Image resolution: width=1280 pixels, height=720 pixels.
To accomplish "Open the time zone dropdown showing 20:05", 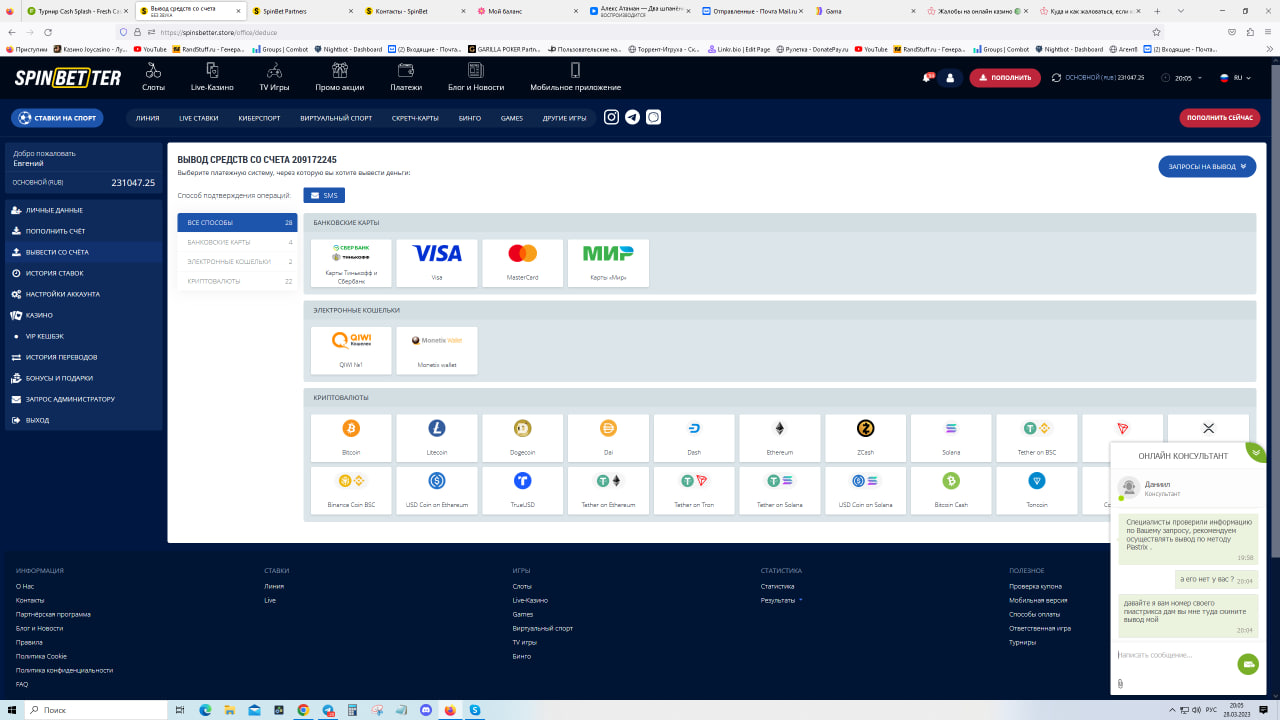I will point(1182,78).
